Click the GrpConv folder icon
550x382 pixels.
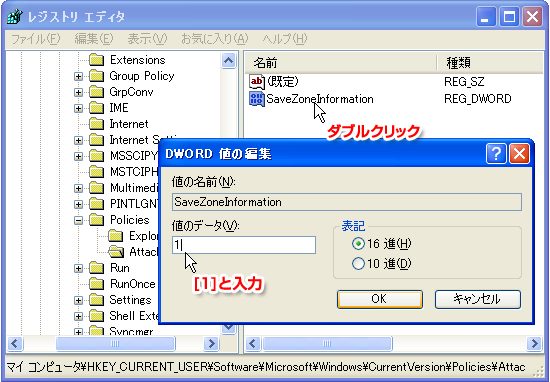96,92
